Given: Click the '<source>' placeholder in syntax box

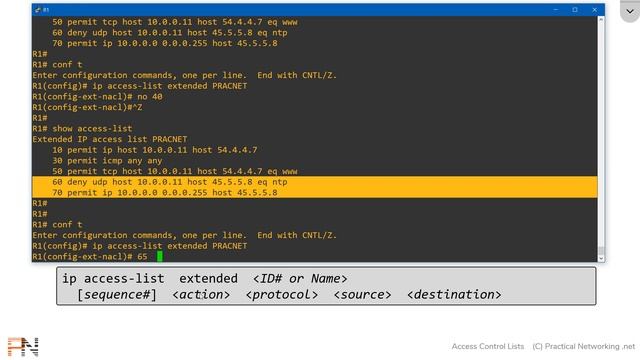Looking at the screenshot, I should (x=362, y=294).
